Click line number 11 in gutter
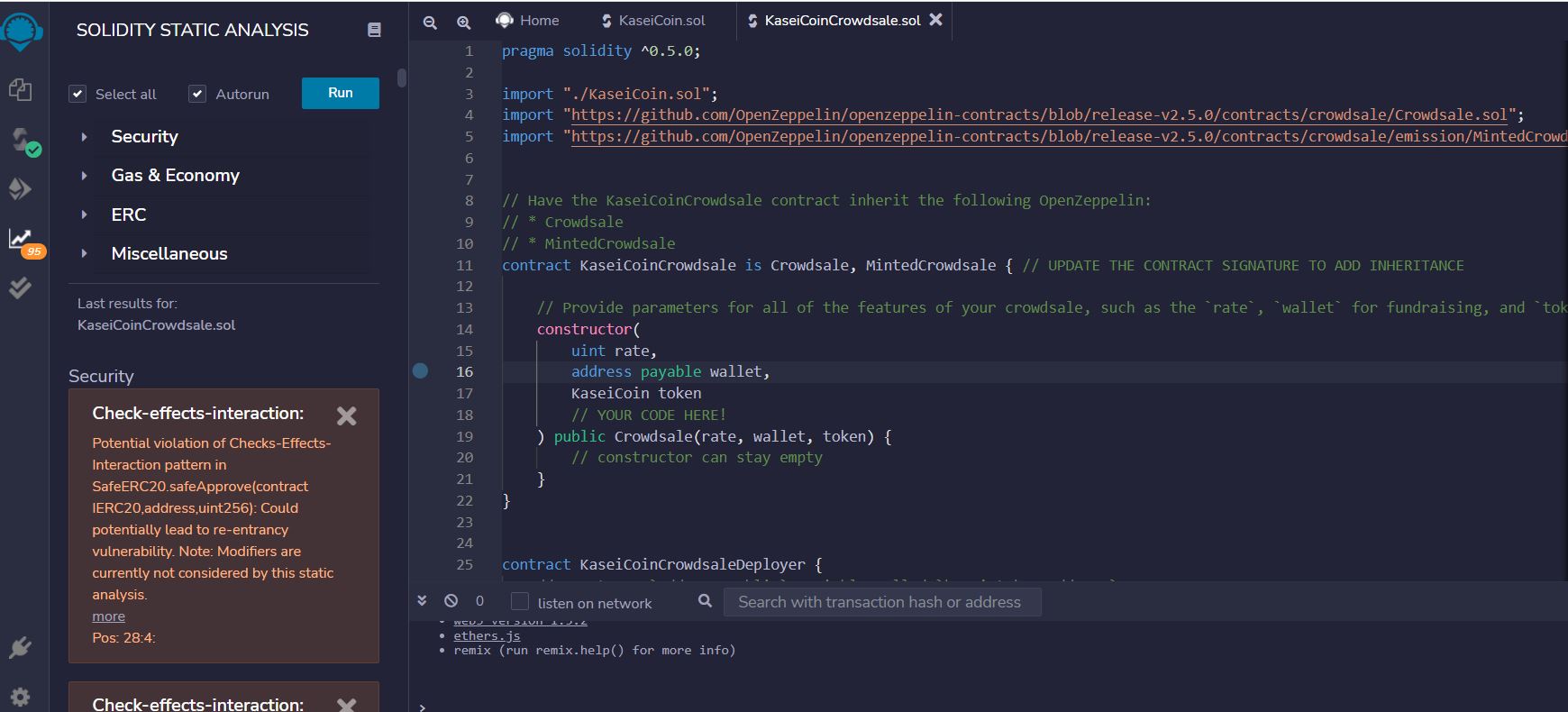This screenshot has height=712, width=1568. click(x=464, y=265)
